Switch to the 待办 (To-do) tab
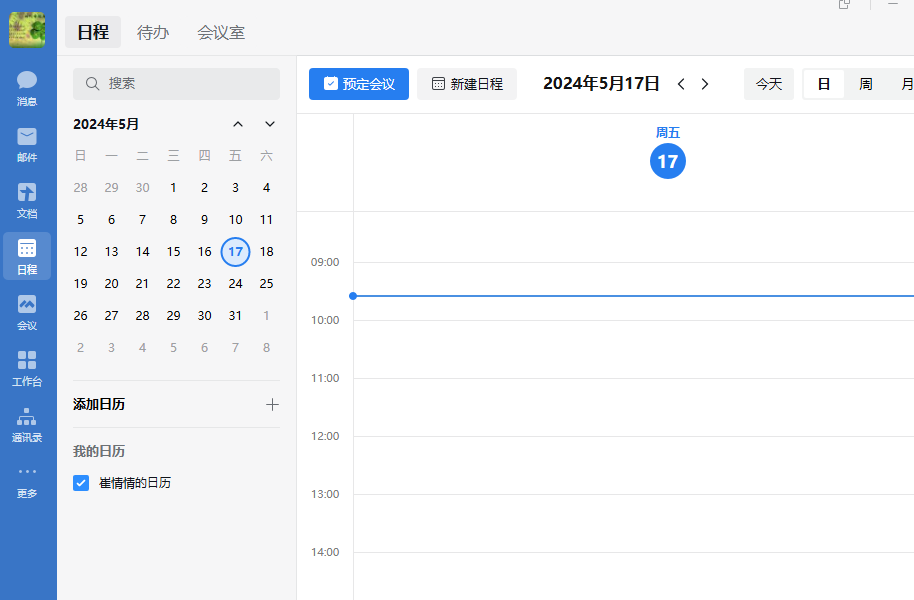This screenshot has width=914, height=600. [152, 32]
